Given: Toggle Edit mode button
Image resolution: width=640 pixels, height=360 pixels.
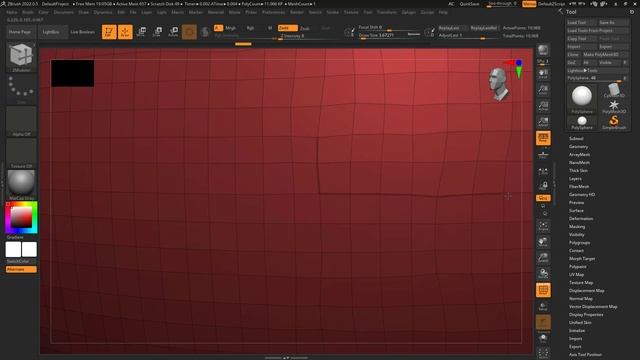Looking at the screenshot, I should [109, 32].
